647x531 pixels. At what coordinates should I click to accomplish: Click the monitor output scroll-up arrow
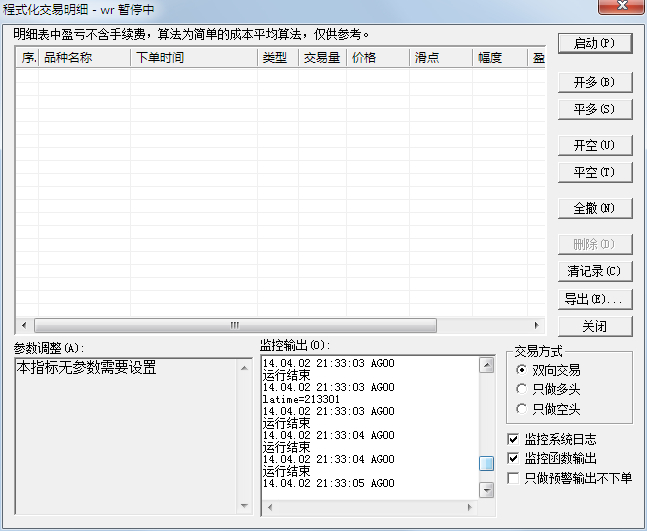point(487,365)
